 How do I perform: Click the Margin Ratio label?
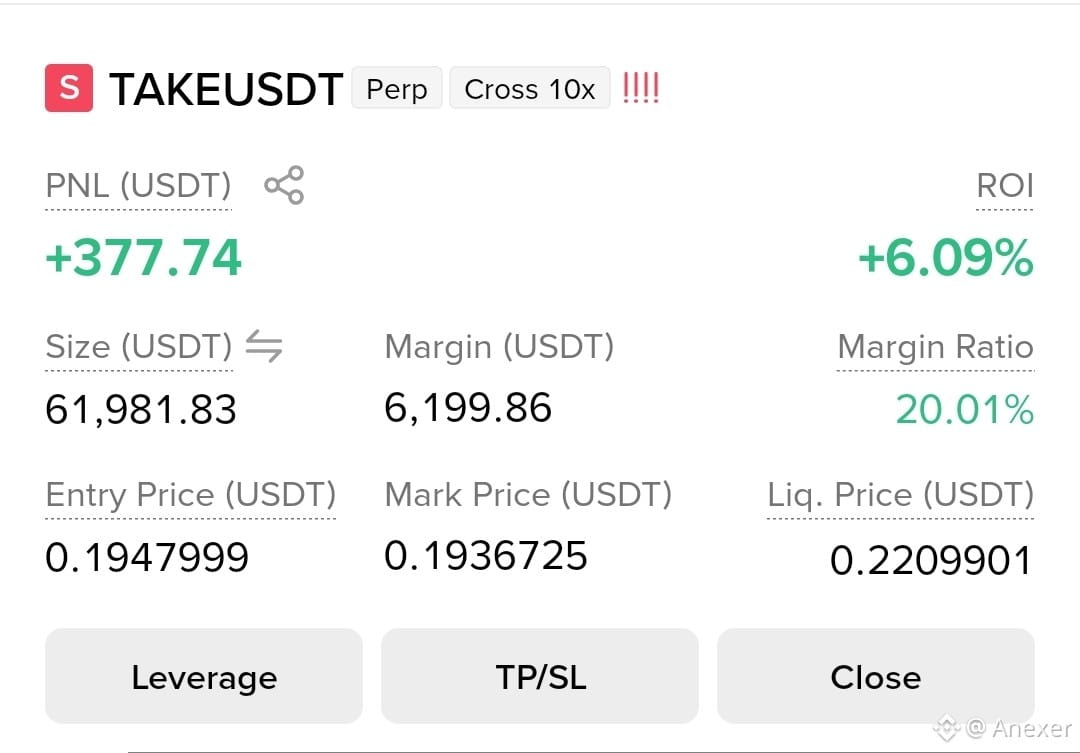(x=935, y=347)
